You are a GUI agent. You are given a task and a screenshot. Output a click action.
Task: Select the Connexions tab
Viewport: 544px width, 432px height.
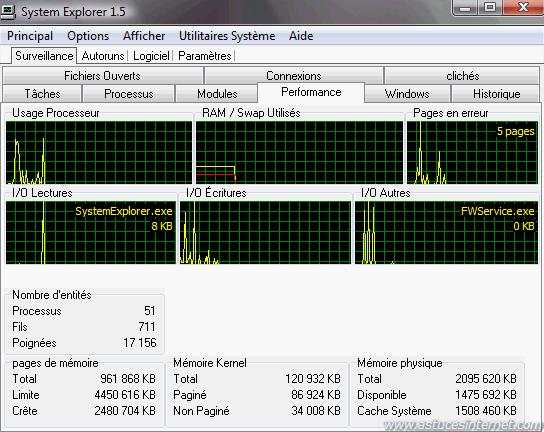pyautogui.click(x=294, y=76)
